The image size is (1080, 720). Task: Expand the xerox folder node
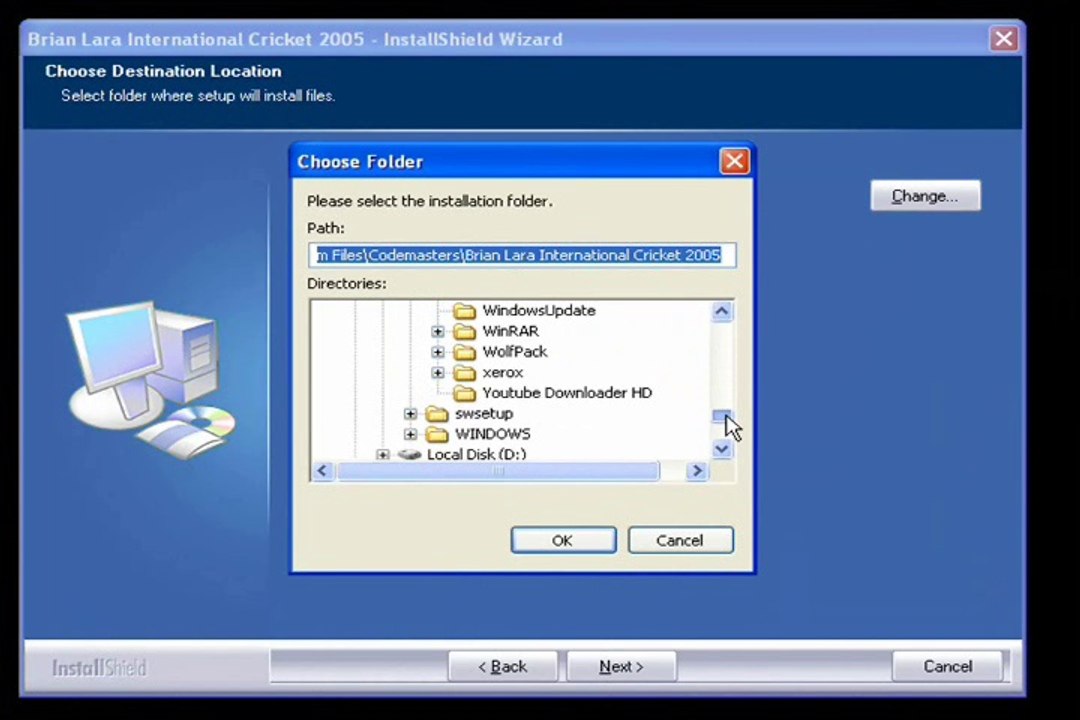click(437, 373)
